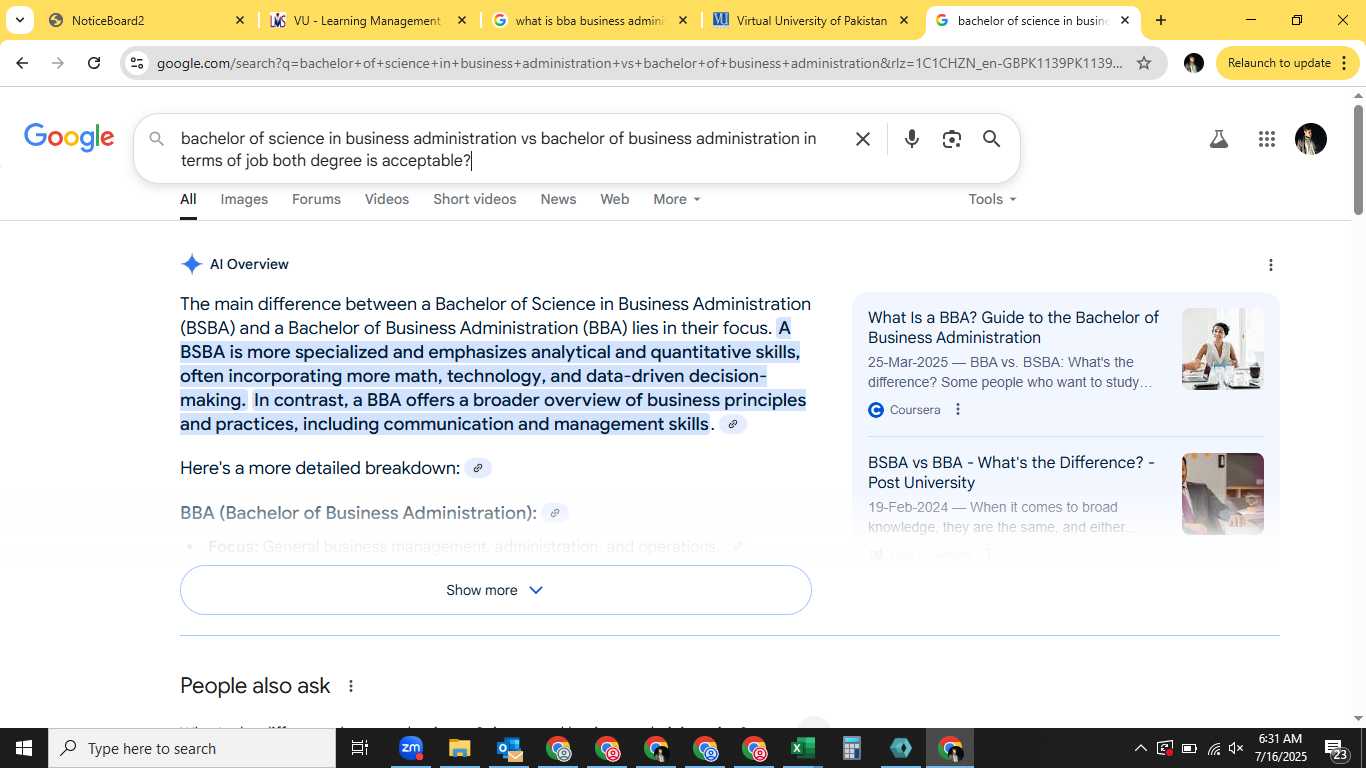Open Coursera result three-dot menu
Screen dimensions: 1366x768
point(958,410)
